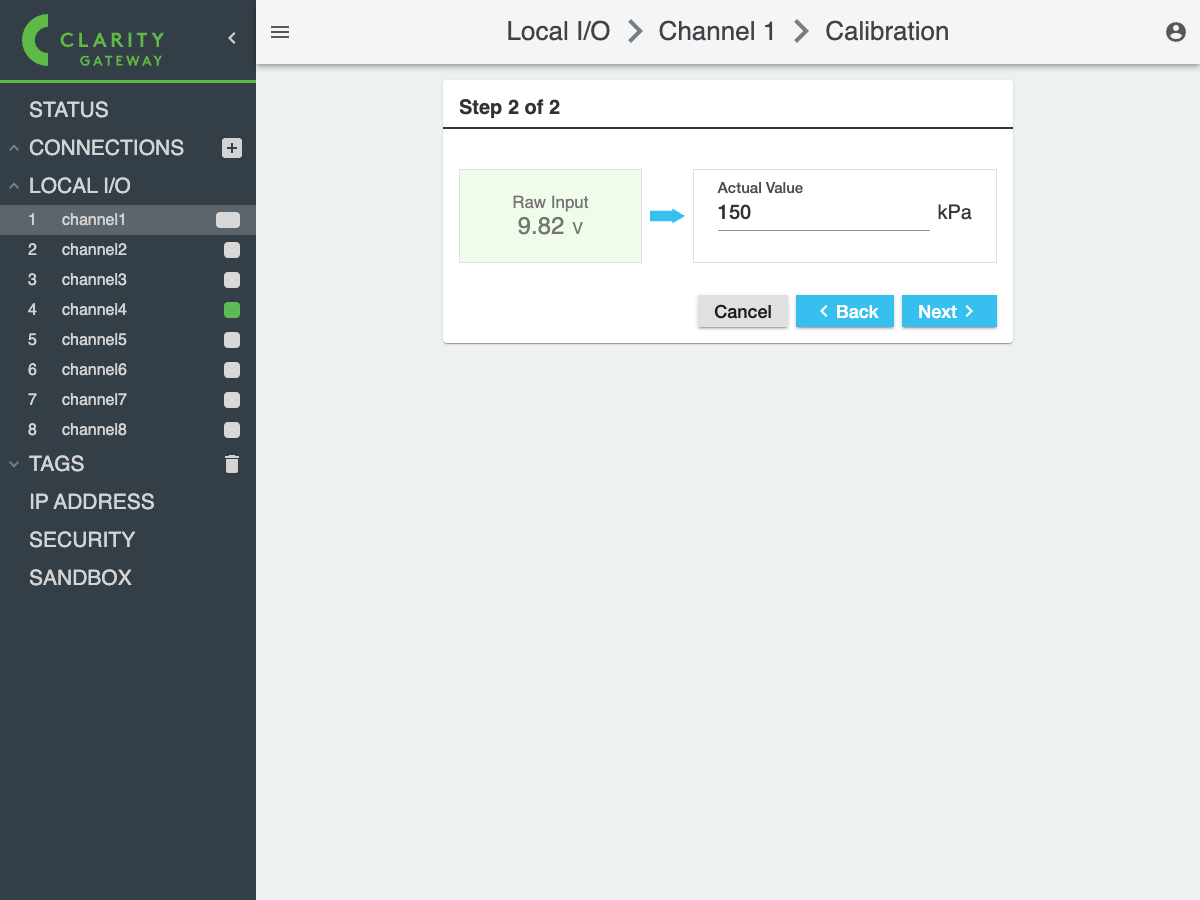Screen dimensions: 1200x900
Task: Click the trash icon beside Tags
Action: [x=232, y=464]
